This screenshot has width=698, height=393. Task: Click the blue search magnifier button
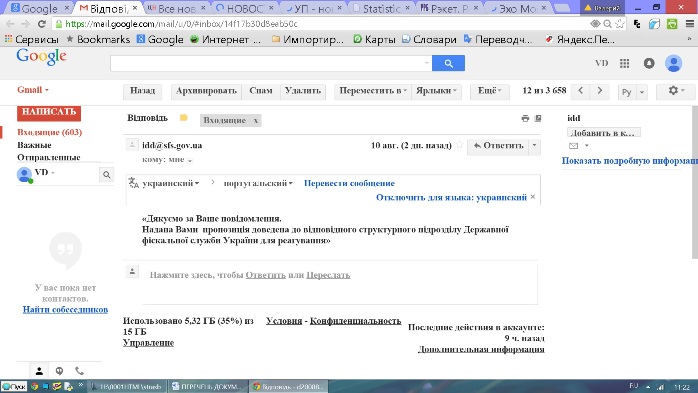[448, 63]
